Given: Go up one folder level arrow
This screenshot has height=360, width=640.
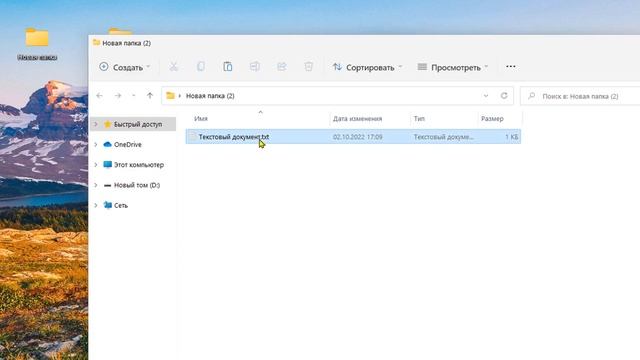Looking at the screenshot, I should coord(150,96).
